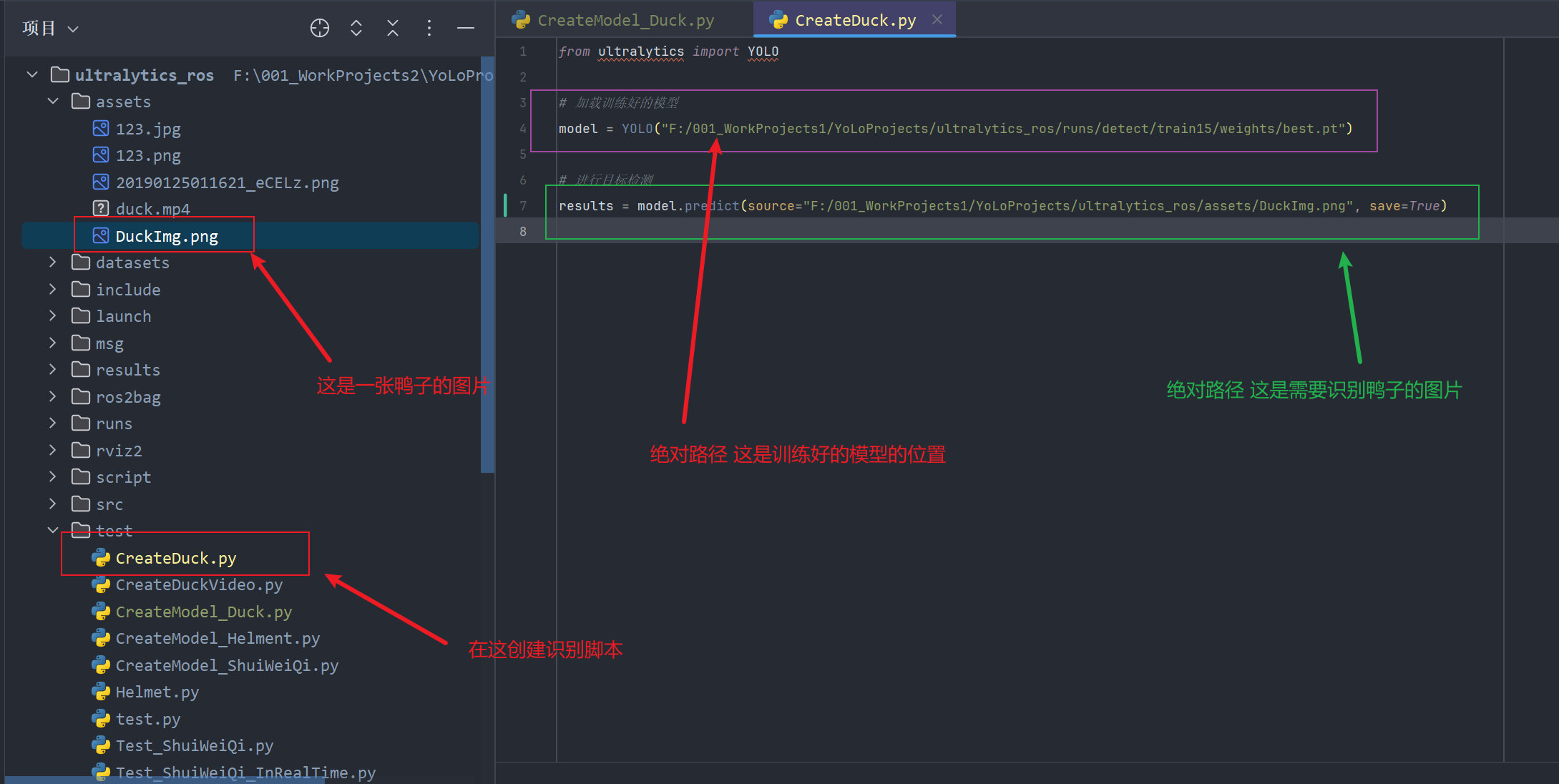
Task: Expand the datasets folder
Action: [52, 262]
